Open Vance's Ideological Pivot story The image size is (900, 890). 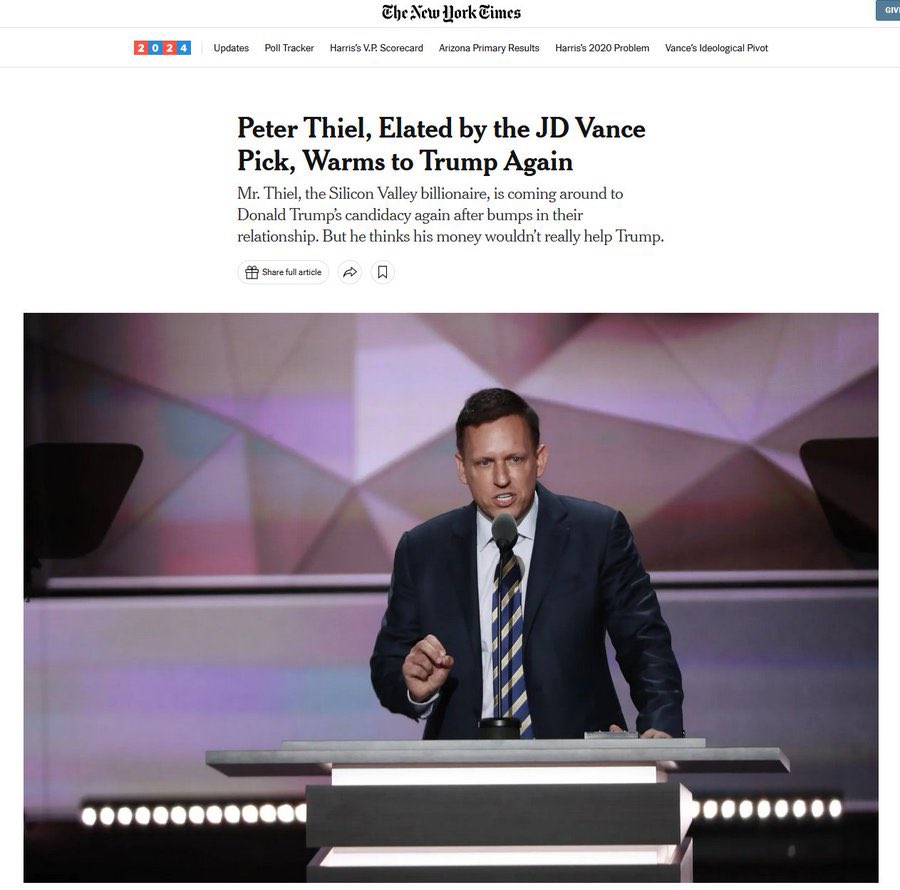pos(716,48)
